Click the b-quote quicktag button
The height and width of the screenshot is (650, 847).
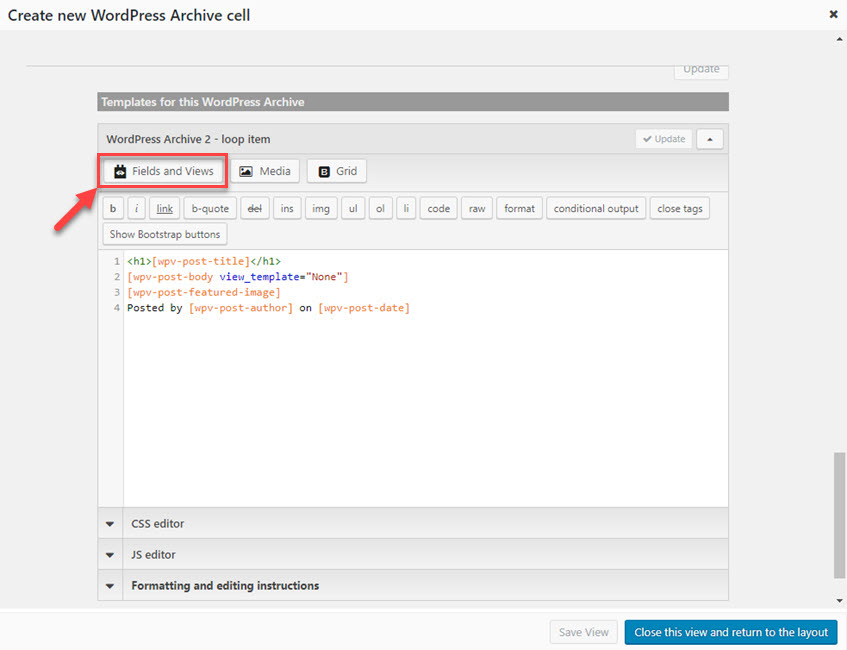coord(210,209)
